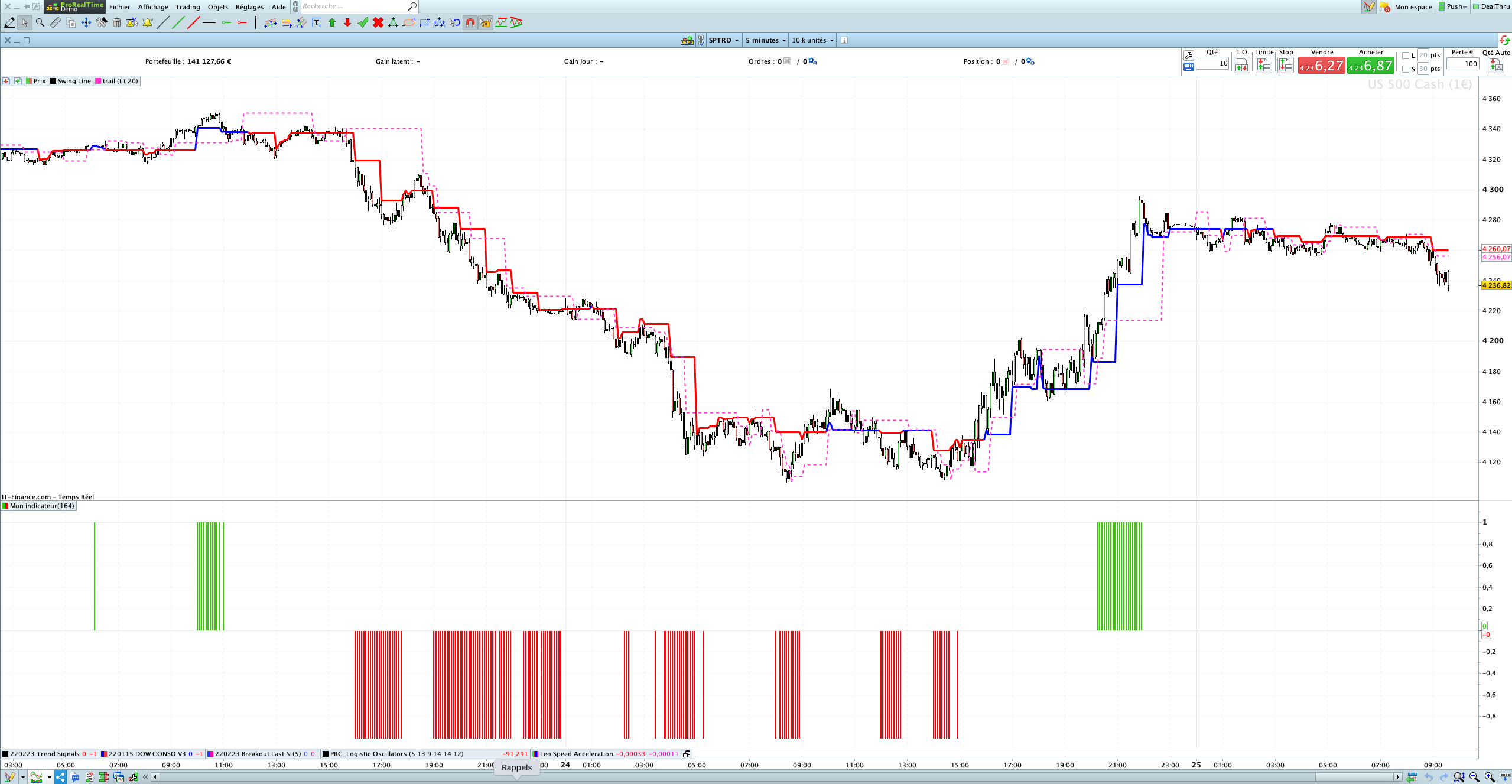
Task: Select the ellipse drawing tool
Action: coord(408,22)
